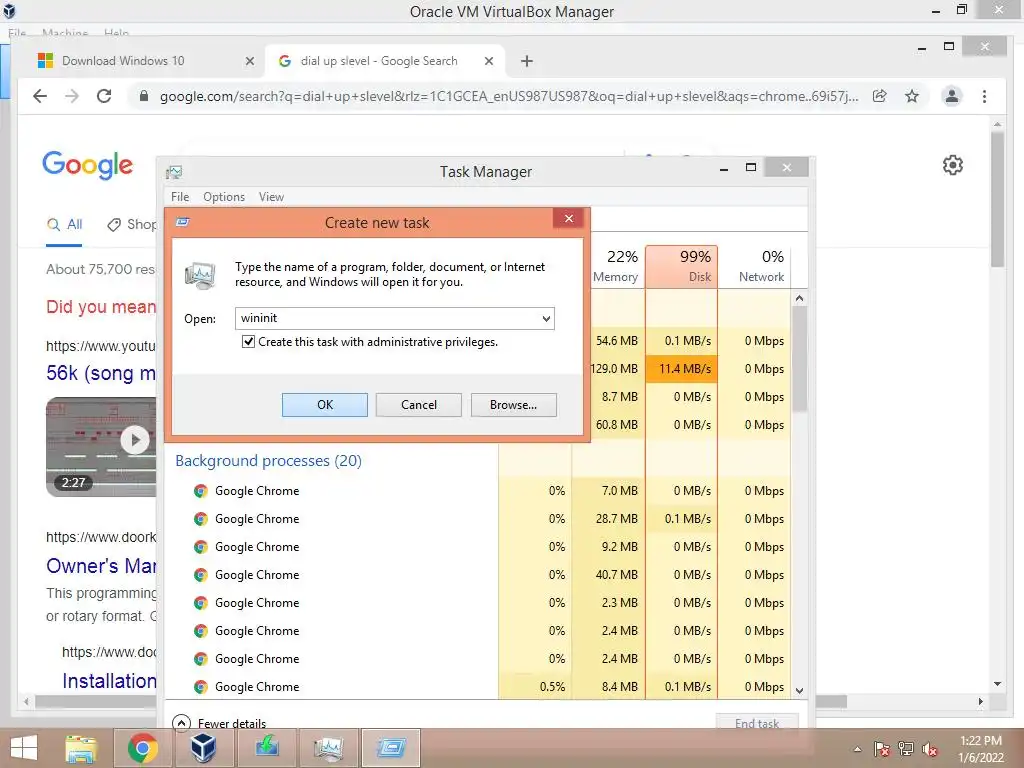This screenshot has height=768, width=1024.
Task: Click the Chrome address bar URL
Action: [x=509, y=97]
